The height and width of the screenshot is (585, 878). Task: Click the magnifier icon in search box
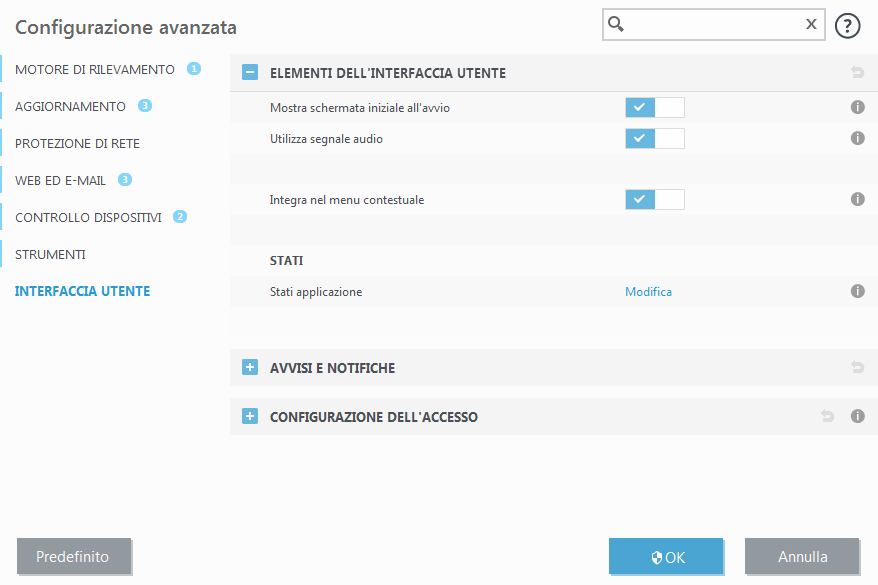(x=613, y=24)
